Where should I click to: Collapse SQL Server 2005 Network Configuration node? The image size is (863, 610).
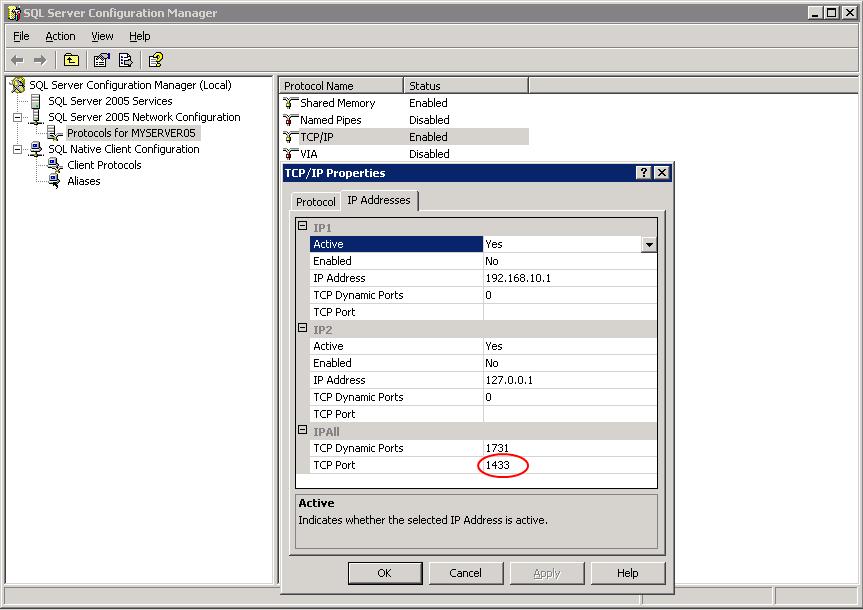tap(17, 117)
